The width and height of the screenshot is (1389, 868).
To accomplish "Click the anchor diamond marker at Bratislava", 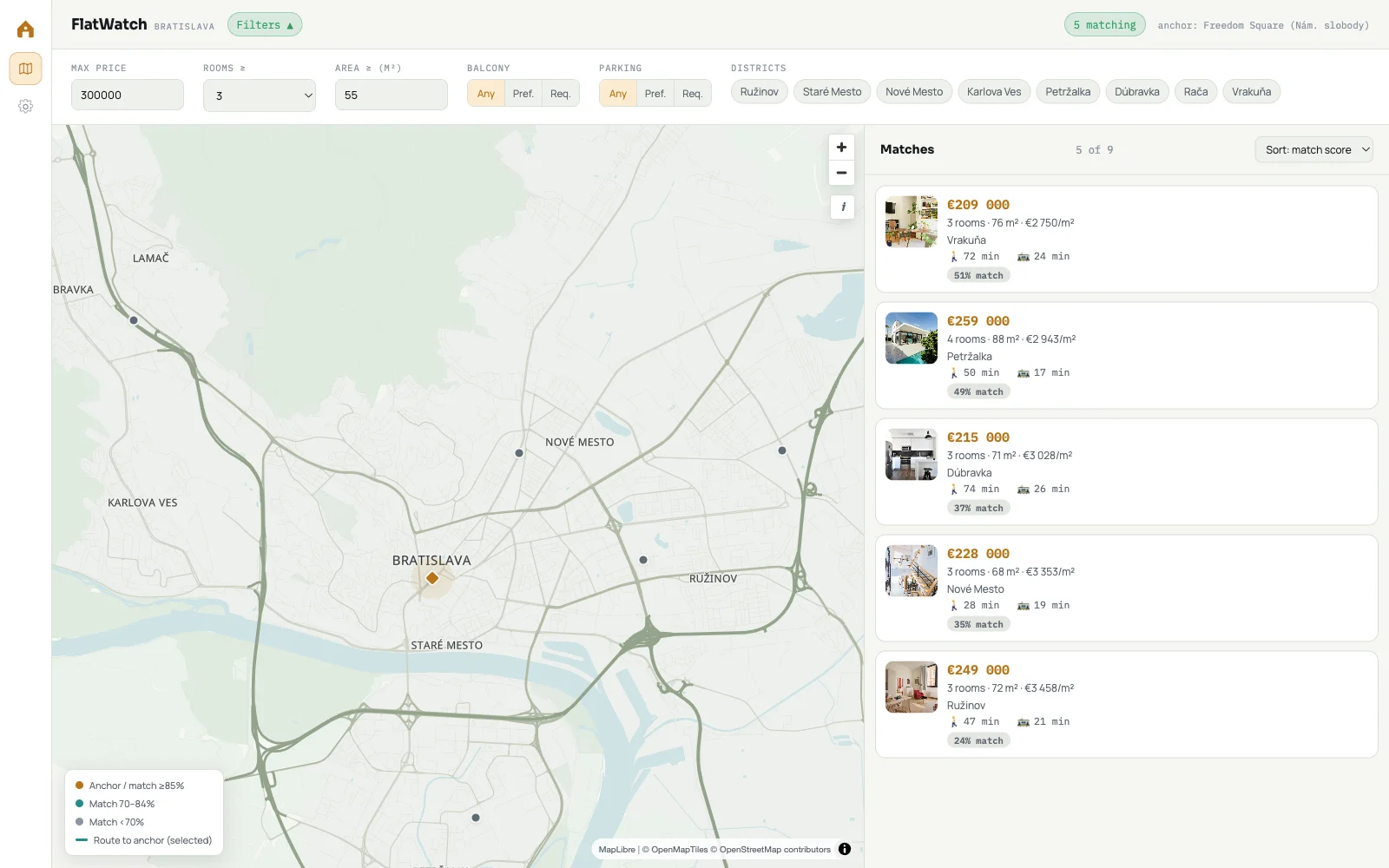I will pos(432,578).
